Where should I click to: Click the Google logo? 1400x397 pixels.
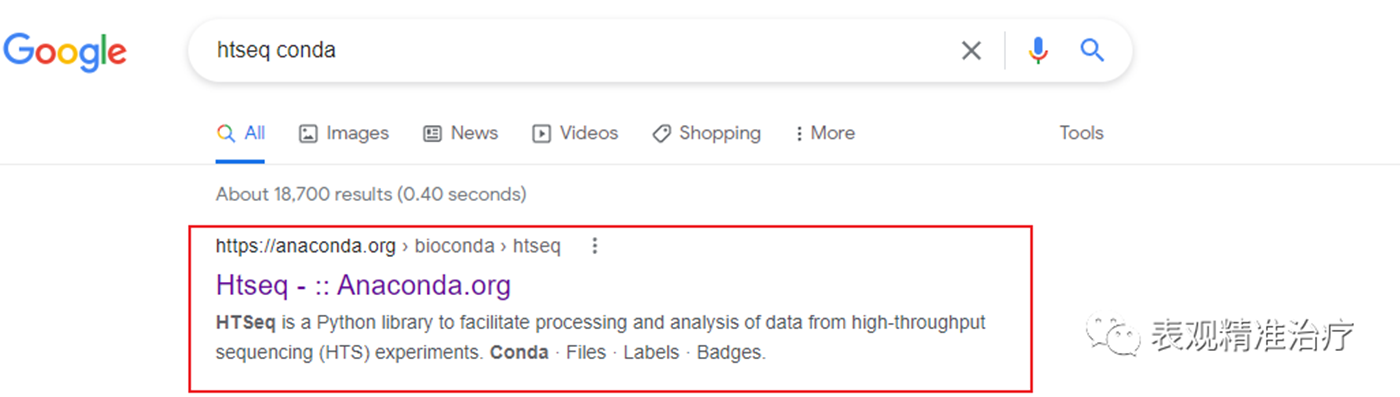[x=65, y=52]
